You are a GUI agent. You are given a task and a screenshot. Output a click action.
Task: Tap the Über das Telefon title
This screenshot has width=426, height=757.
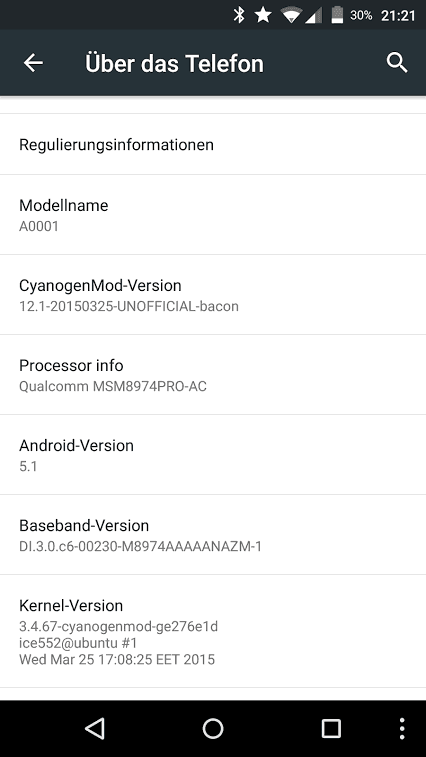pyautogui.click(x=174, y=63)
